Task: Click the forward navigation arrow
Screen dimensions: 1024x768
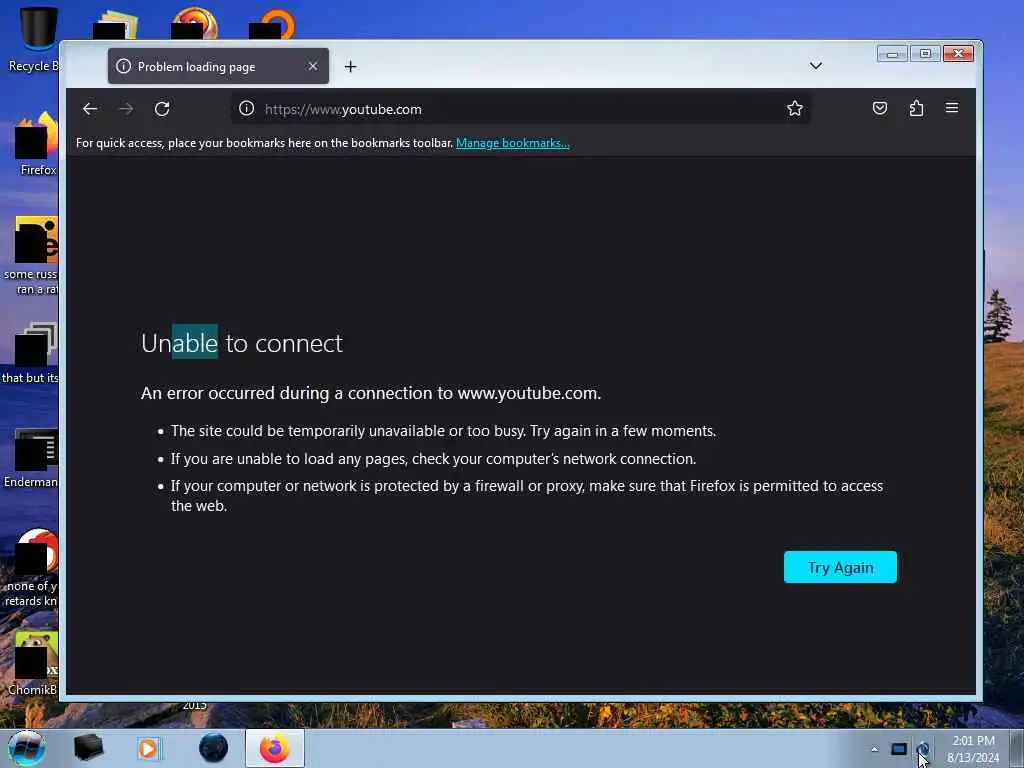Action: (x=126, y=109)
